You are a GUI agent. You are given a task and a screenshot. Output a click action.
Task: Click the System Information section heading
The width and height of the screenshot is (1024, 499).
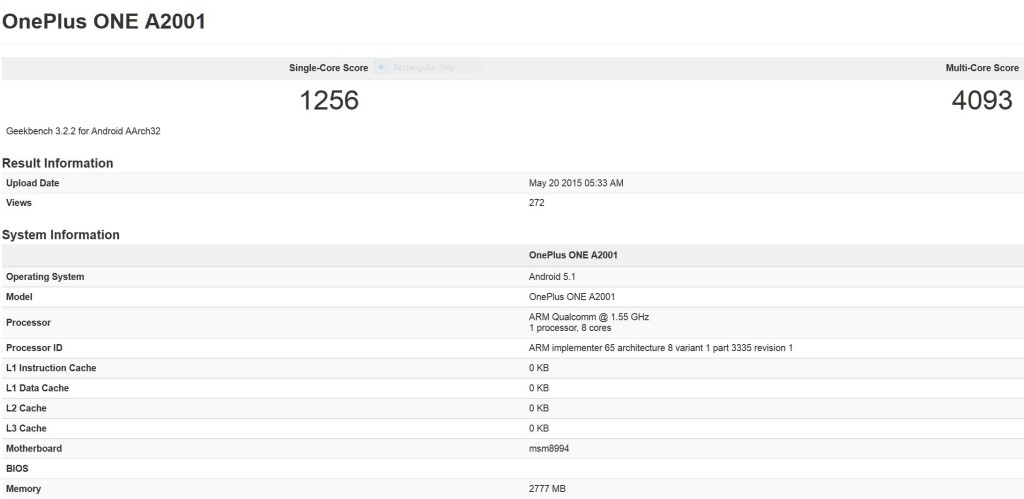[x=61, y=235]
